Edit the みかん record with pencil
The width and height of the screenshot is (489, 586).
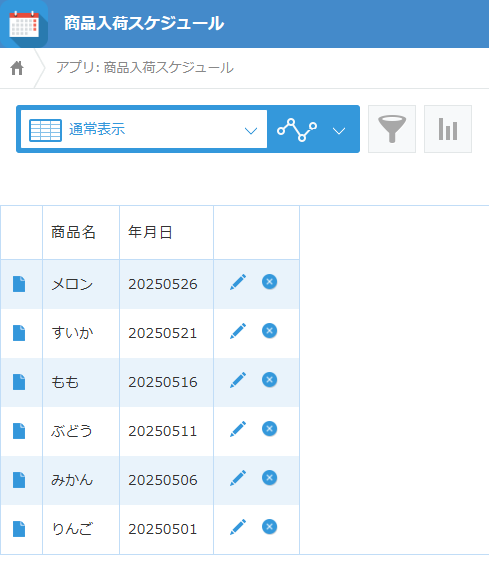click(x=238, y=478)
